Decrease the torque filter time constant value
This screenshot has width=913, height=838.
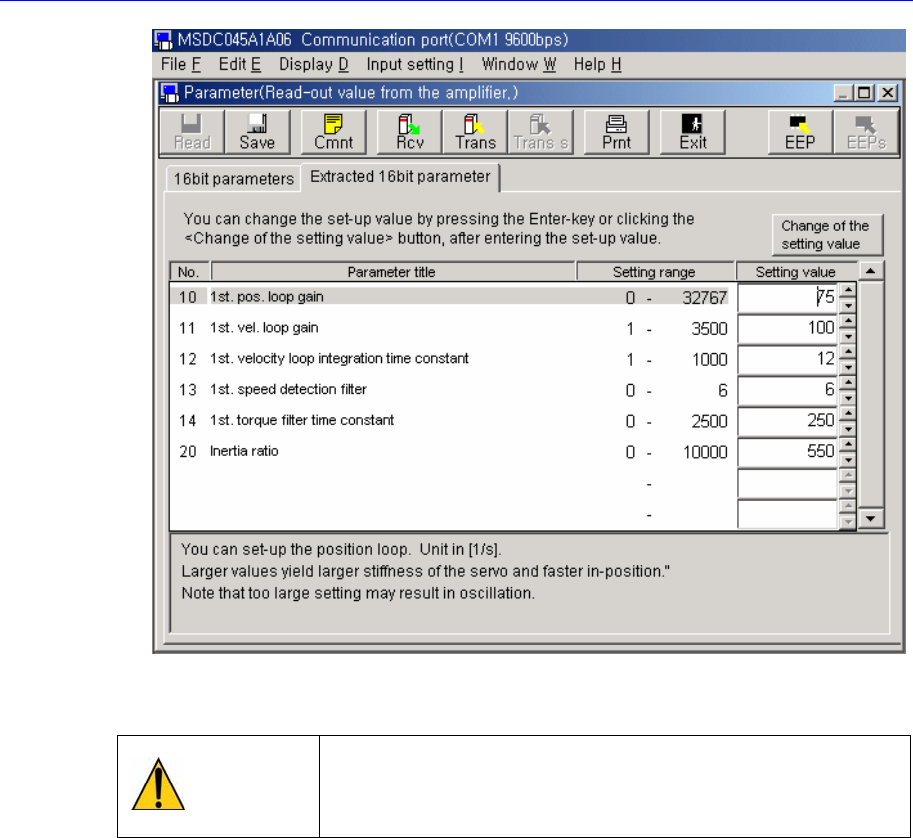click(x=848, y=429)
